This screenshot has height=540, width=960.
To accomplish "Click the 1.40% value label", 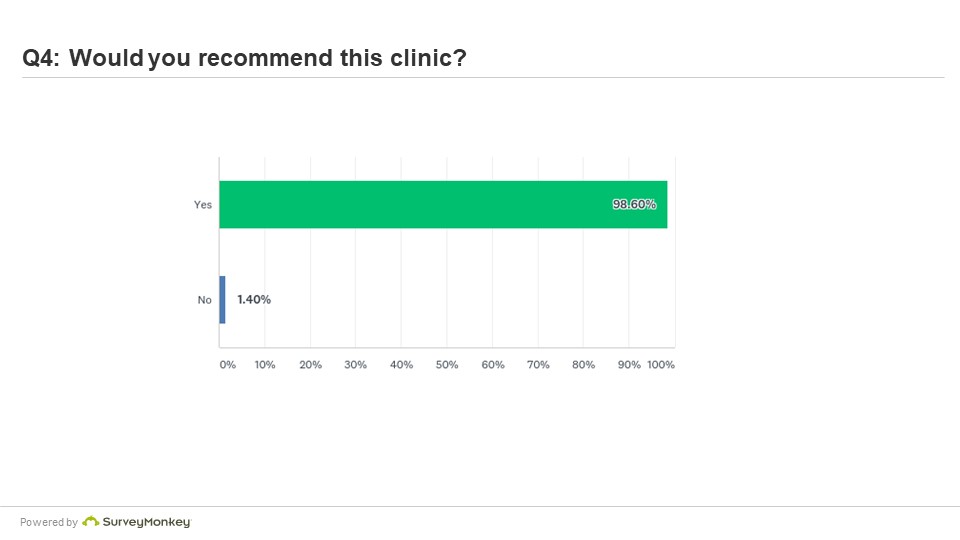I will 254,299.
